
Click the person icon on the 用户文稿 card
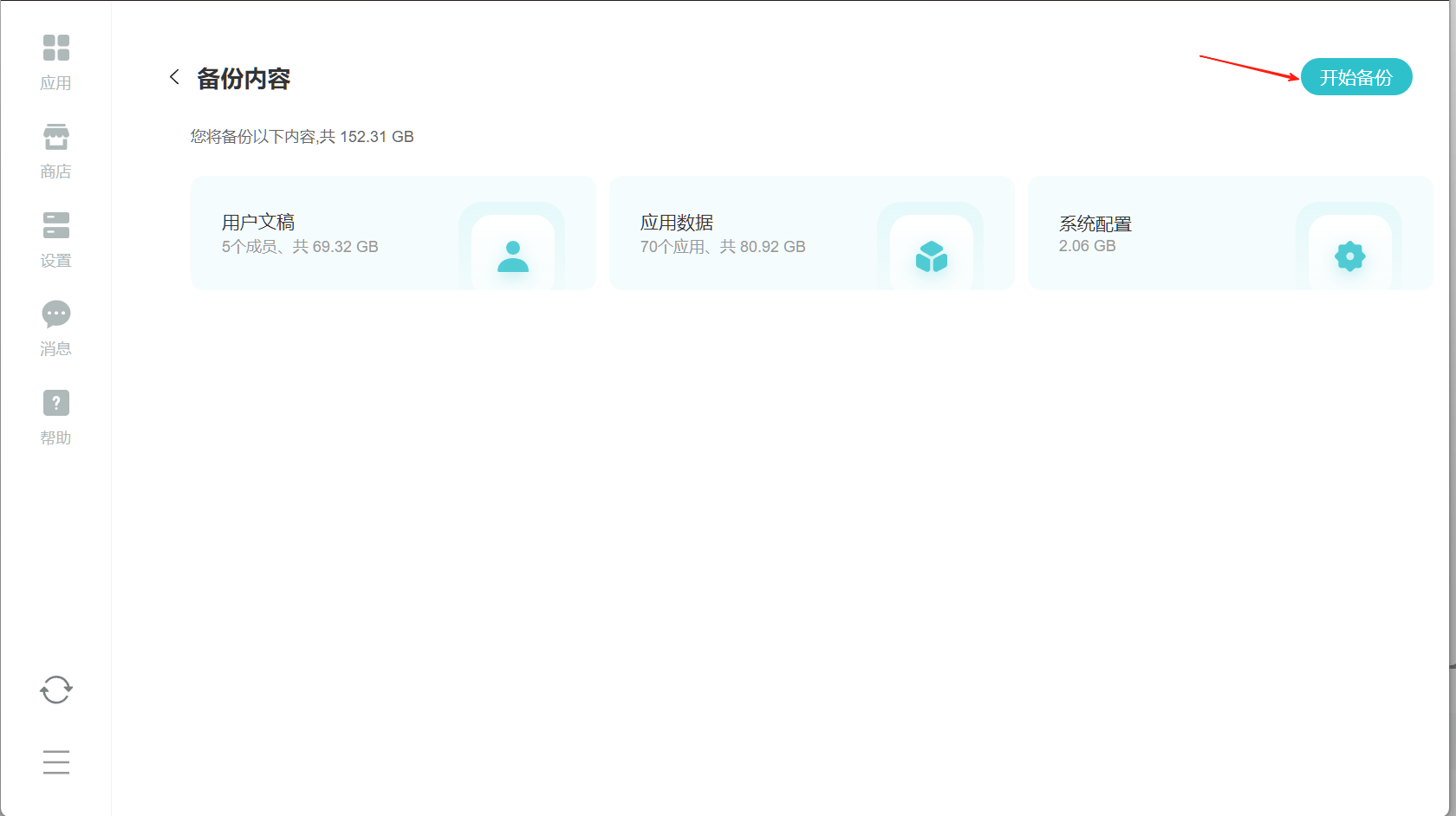tap(513, 256)
